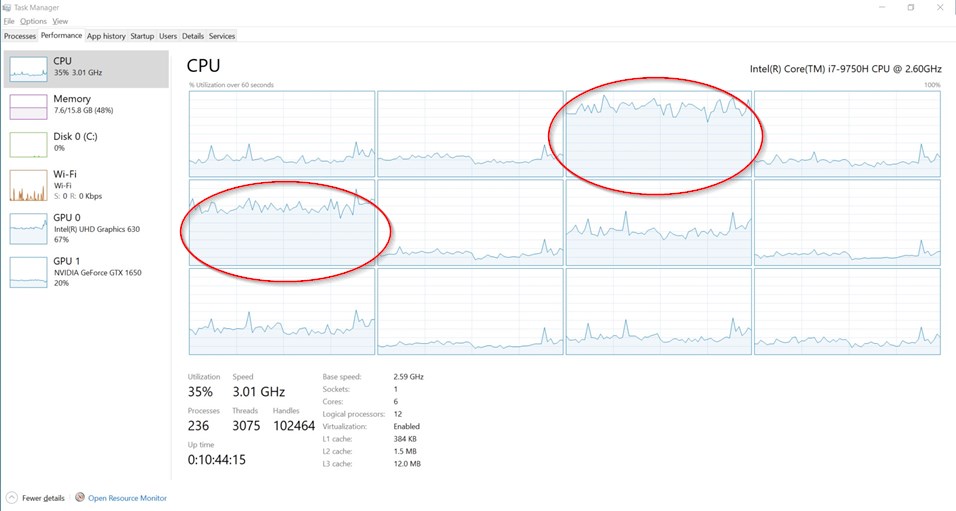Image resolution: width=956 pixels, height=511 pixels.
Task: Open the View menu
Action: click(60, 21)
